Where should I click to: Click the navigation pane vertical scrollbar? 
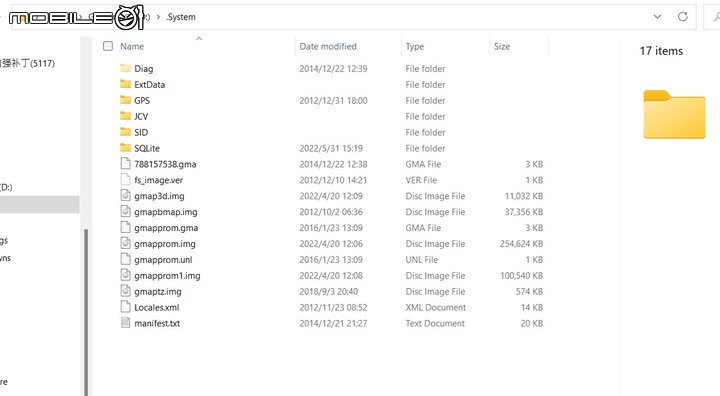tap(86, 312)
